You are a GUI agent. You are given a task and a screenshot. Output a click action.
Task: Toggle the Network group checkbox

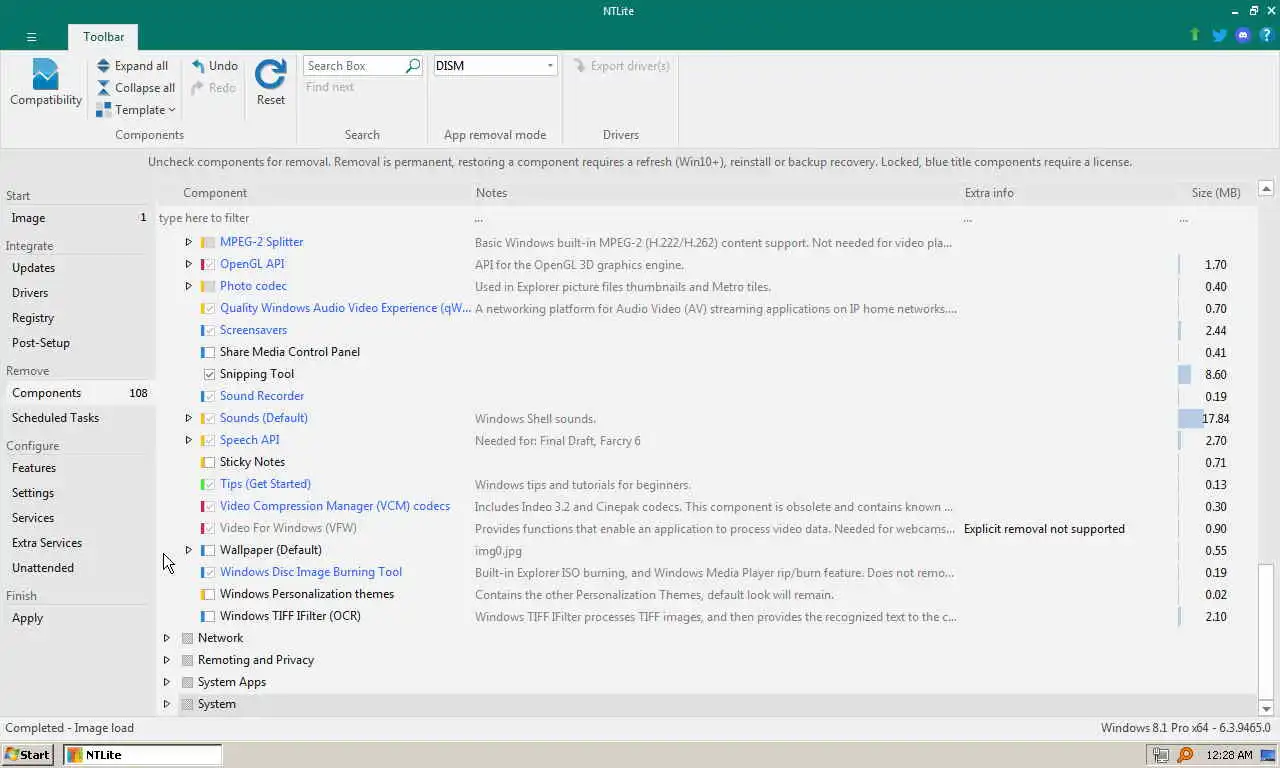point(187,638)
